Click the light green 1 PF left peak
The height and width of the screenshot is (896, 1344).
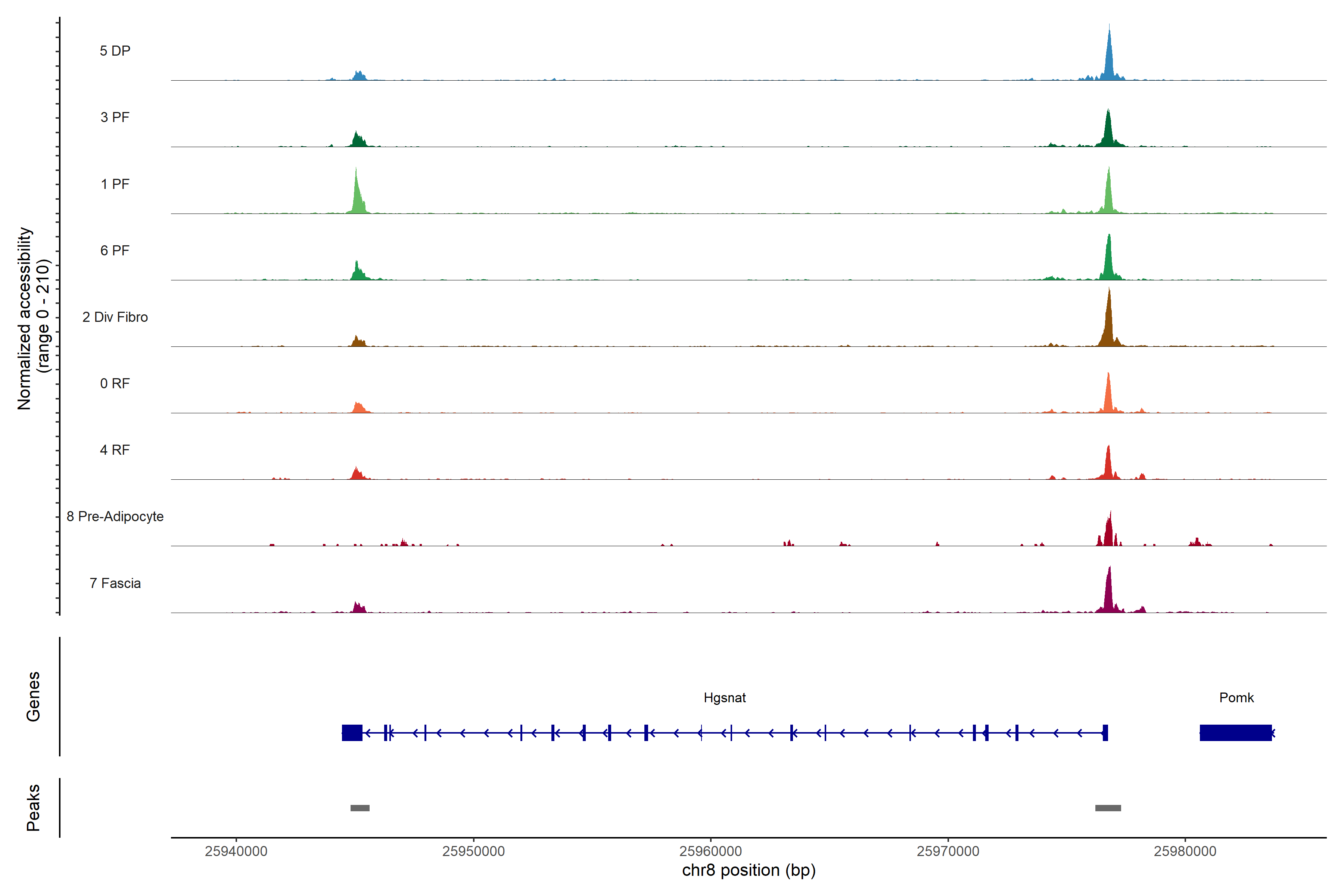click(357, 197)
